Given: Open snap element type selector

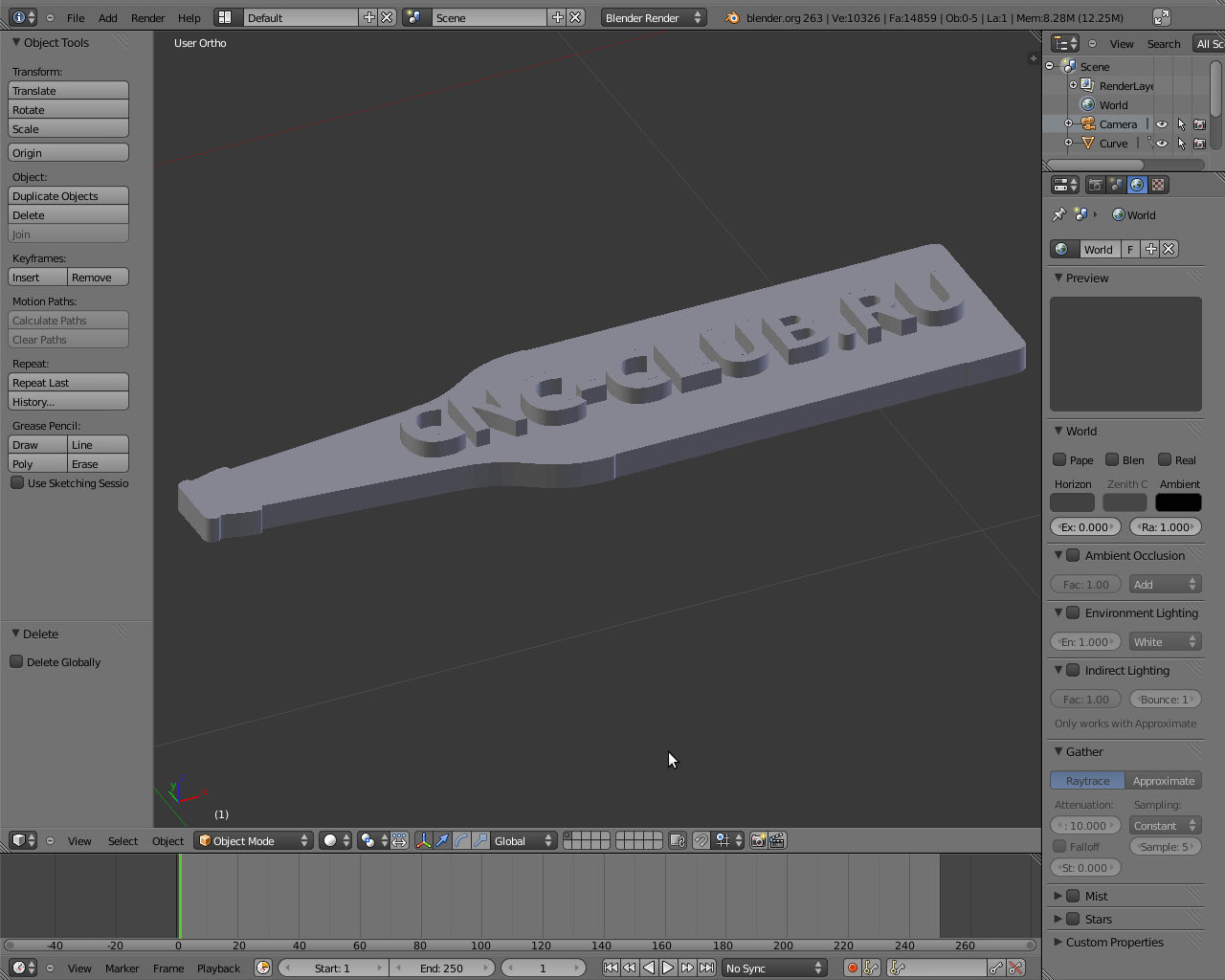Looking at the screenshot, I should point(729,840).
